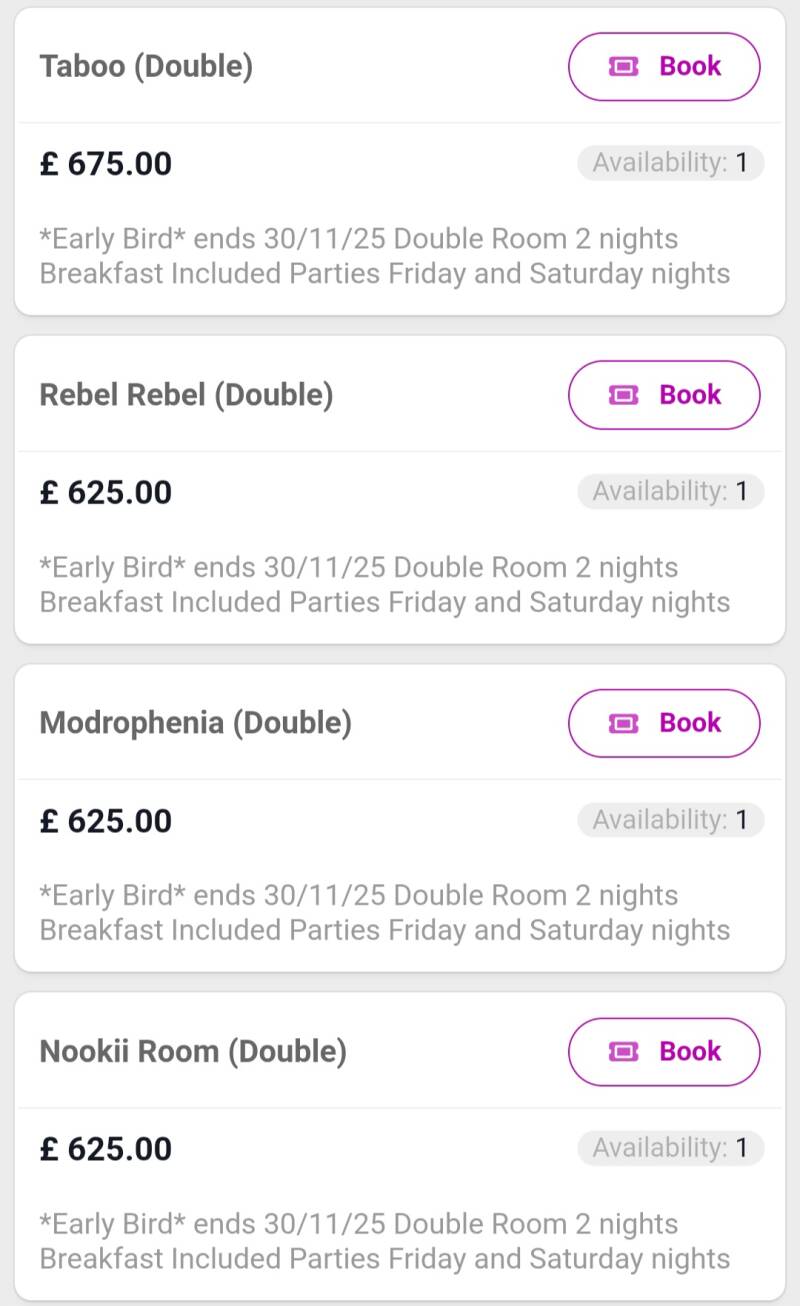Click the Availability badge on Modrophenia card
Screen dimensions: 800x1306
[x=670, y=820]
